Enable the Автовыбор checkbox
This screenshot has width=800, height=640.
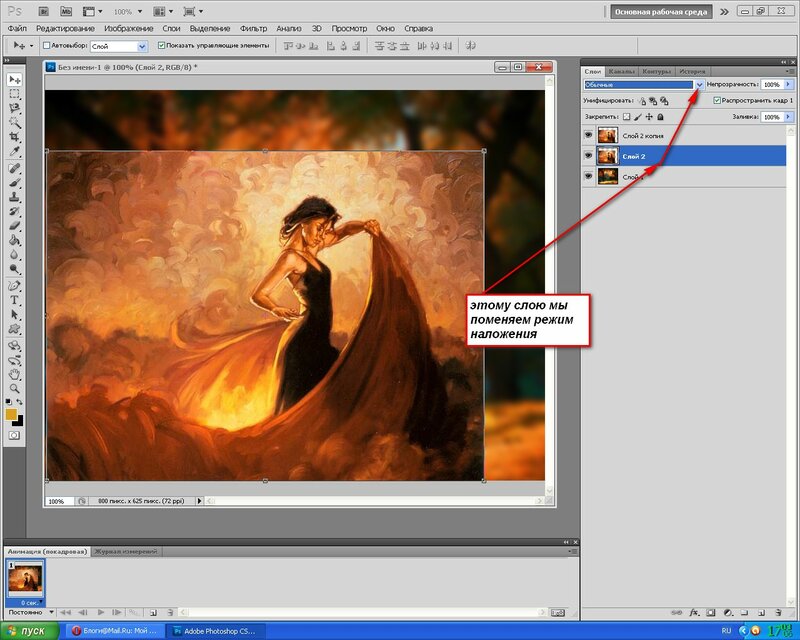[46, 46]
